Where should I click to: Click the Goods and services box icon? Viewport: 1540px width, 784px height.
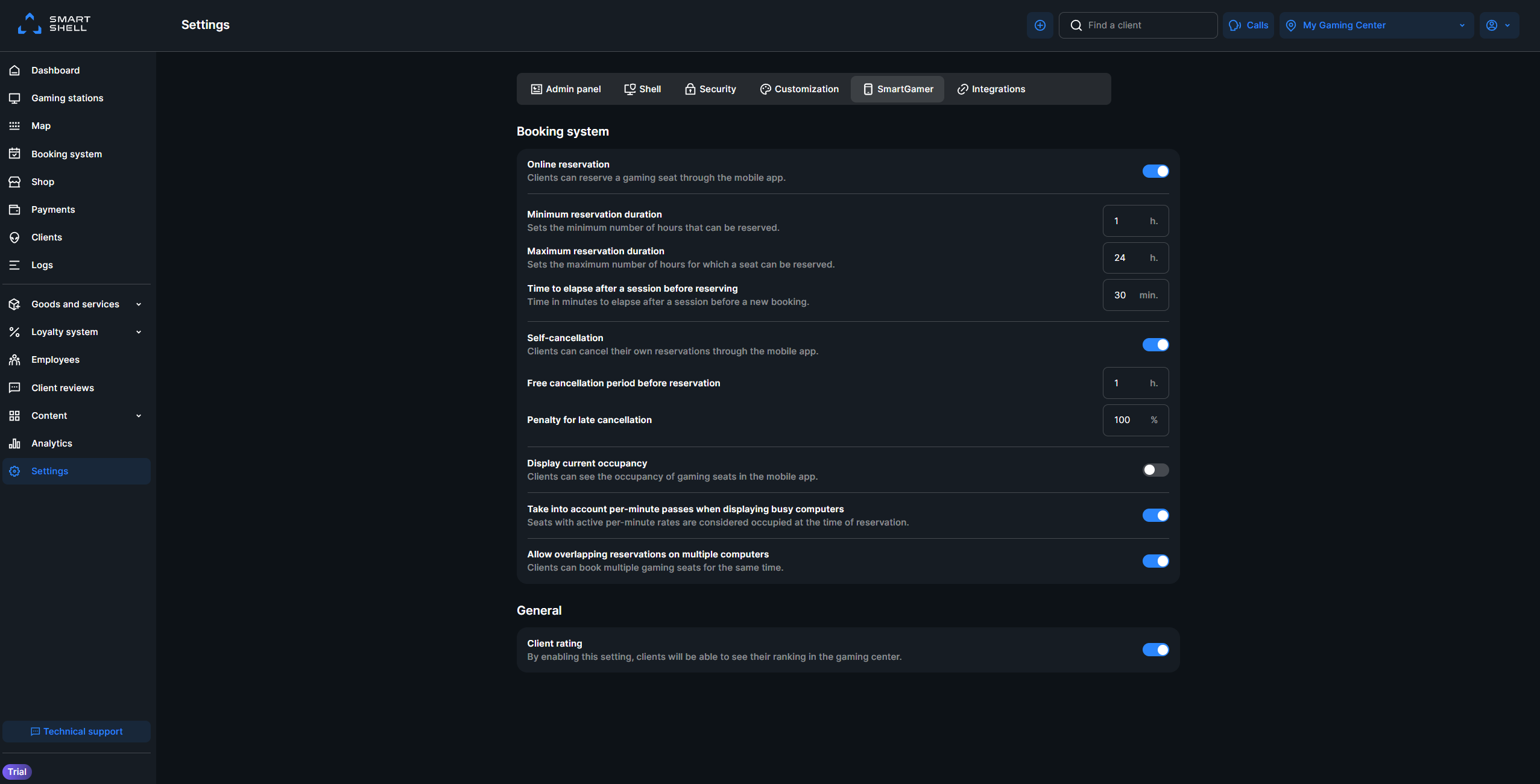tap(14, 304)
